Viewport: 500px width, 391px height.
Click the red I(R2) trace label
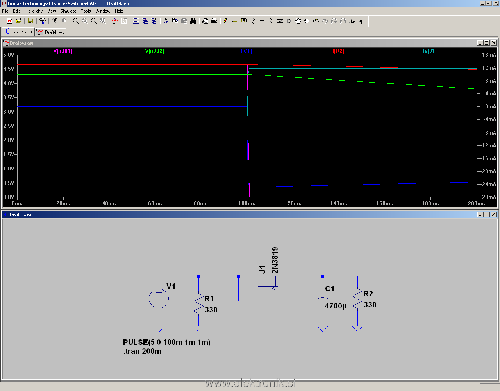tap(338, 51)
